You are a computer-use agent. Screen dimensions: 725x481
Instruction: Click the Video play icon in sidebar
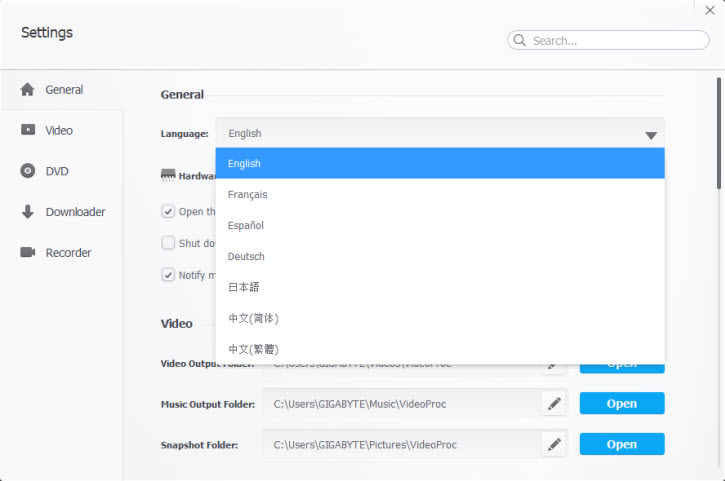pos(28,130)
